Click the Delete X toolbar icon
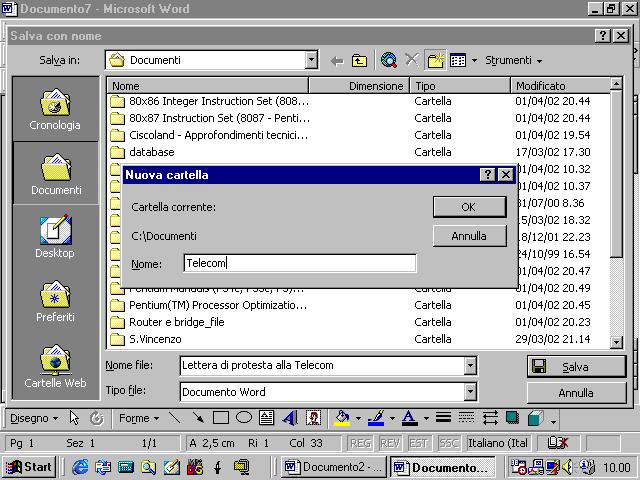The width and height of the screenshot is (640, 480). click(411, 60)
